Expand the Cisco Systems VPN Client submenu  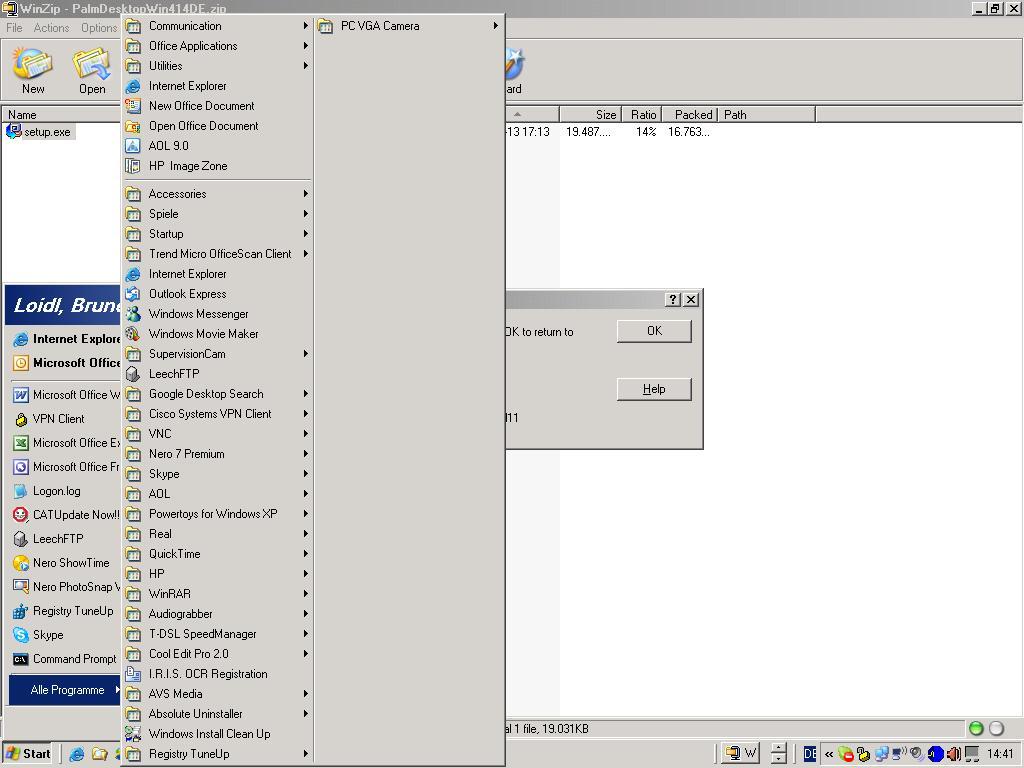[x=217, y=414]
